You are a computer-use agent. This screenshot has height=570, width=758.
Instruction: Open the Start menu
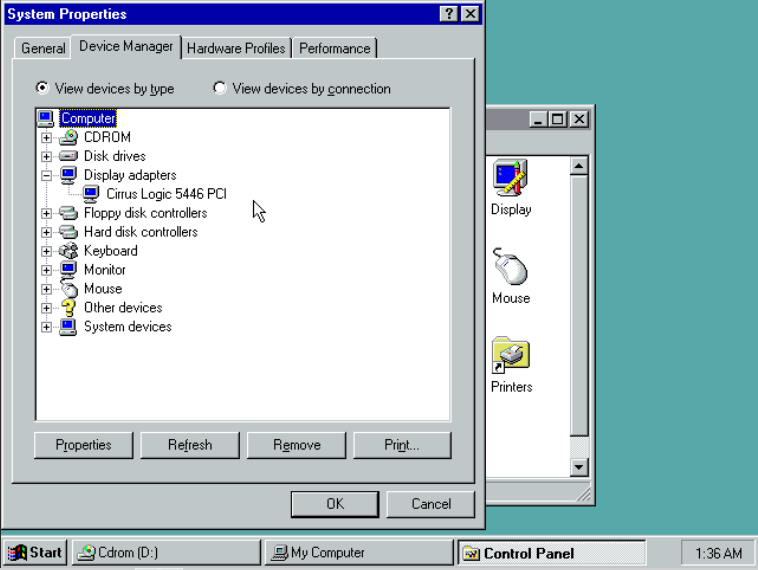coord(35,553)
